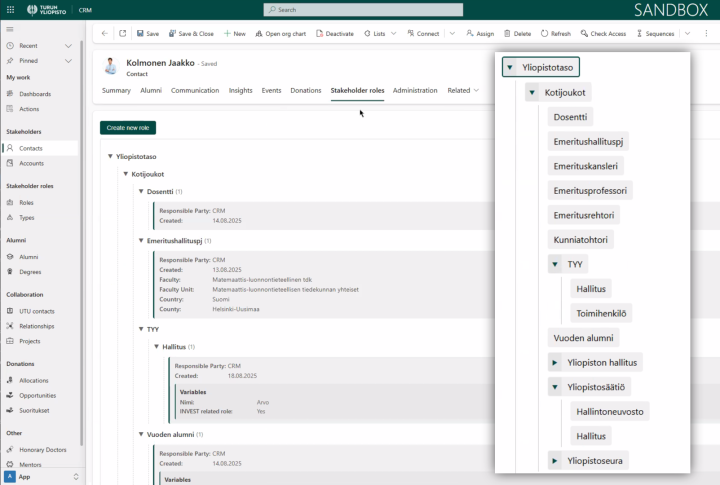Switch to the Communication tab
The width and height of the screenshot is (720, 485).
tap(195, 90)
